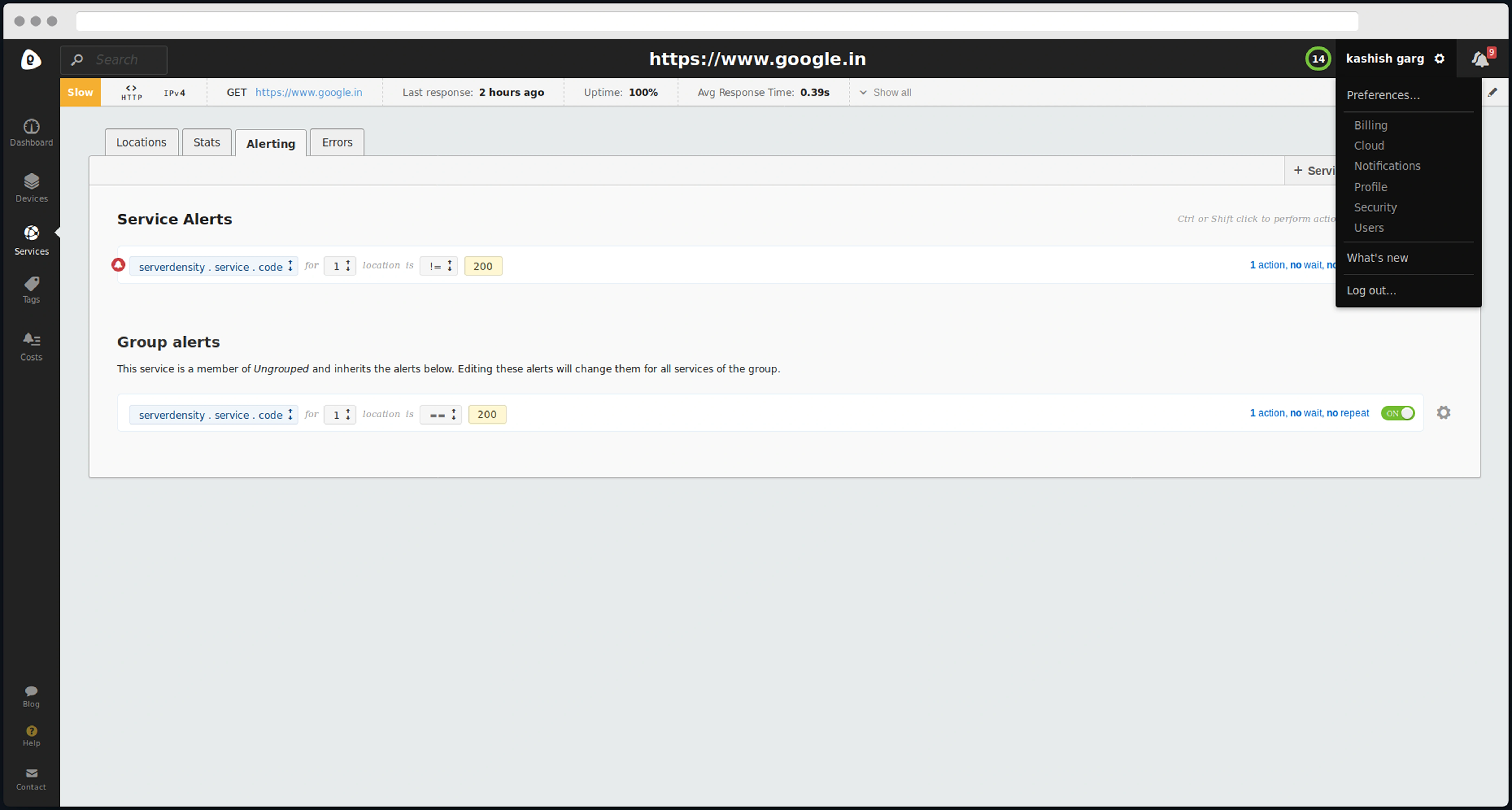This screenshot has height=810, width=1512.
Task: Switch to the Stats tab
Action: [x=207, y=143]
